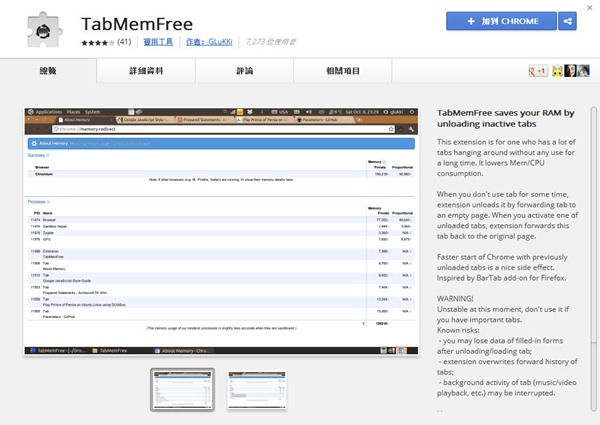Select the first screenshot thumbnail
This screenshot has width=600, height=425.
182,390
